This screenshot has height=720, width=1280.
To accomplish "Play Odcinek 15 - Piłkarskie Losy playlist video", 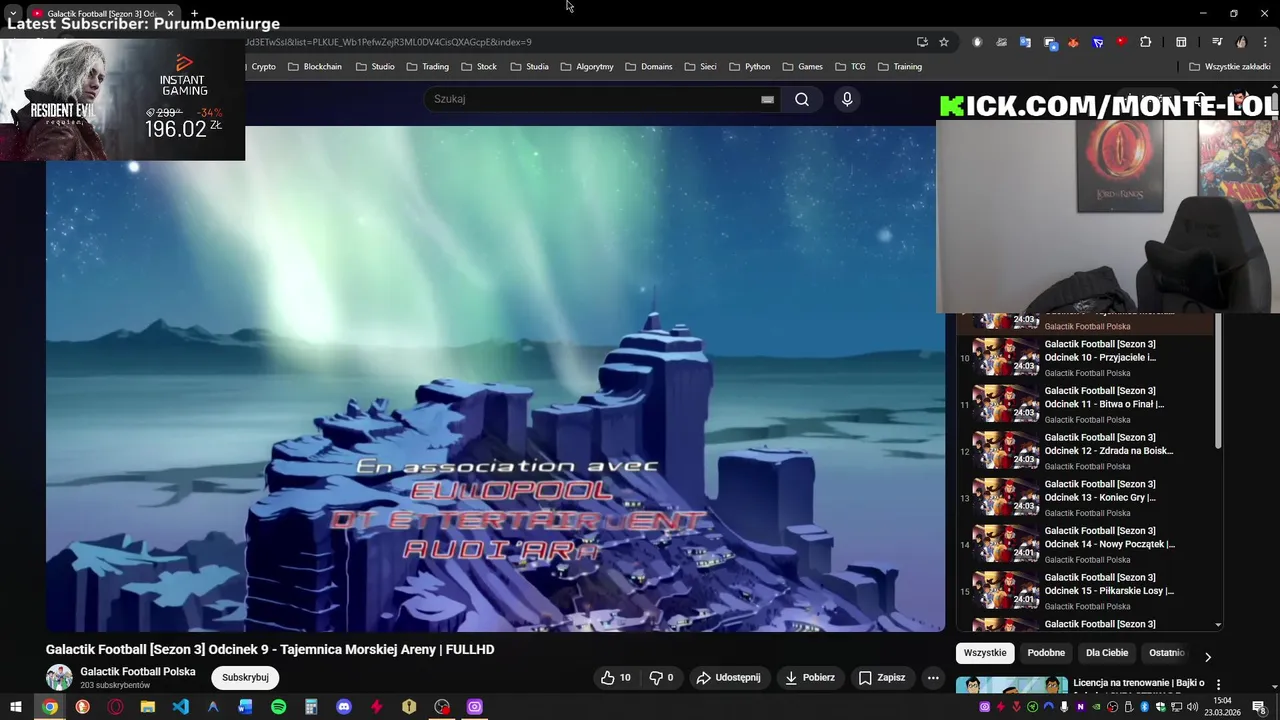I will click(1087, 591).
